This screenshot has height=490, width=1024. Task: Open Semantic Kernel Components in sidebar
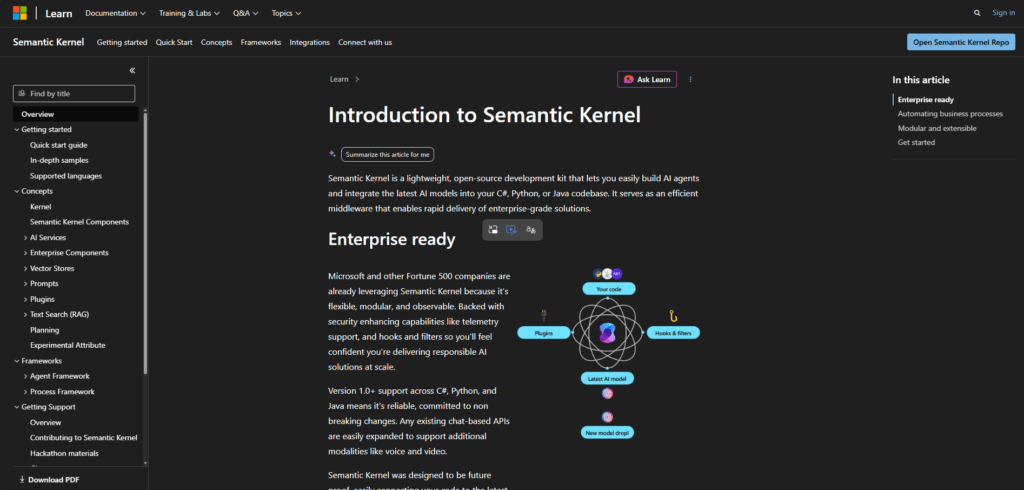click(x=80, y=222)
